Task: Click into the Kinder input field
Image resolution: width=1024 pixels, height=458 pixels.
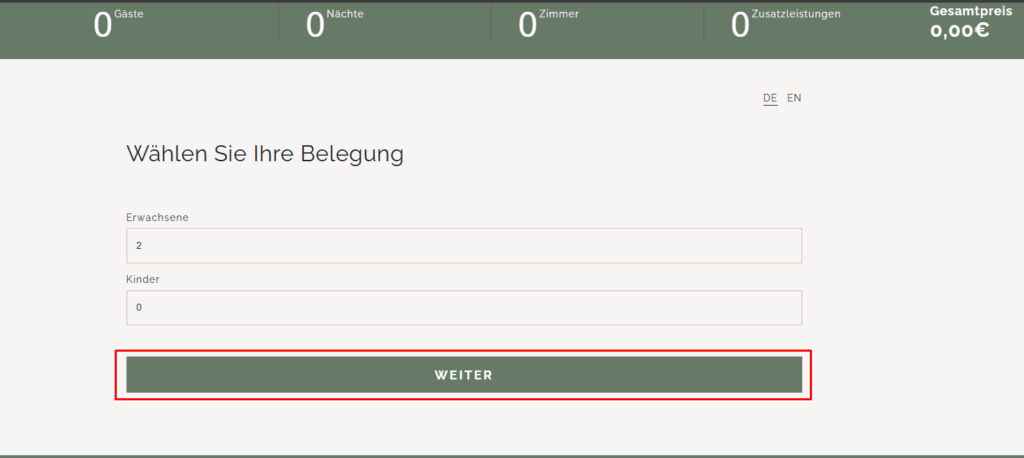Action: pyautogui.click(x=464, y=307)
